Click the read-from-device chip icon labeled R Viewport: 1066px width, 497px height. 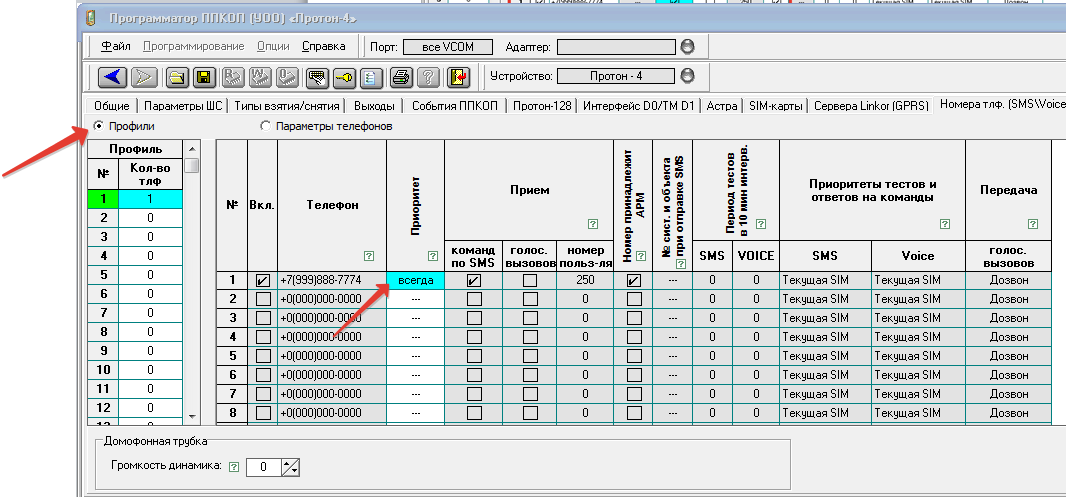pos(233,77)
